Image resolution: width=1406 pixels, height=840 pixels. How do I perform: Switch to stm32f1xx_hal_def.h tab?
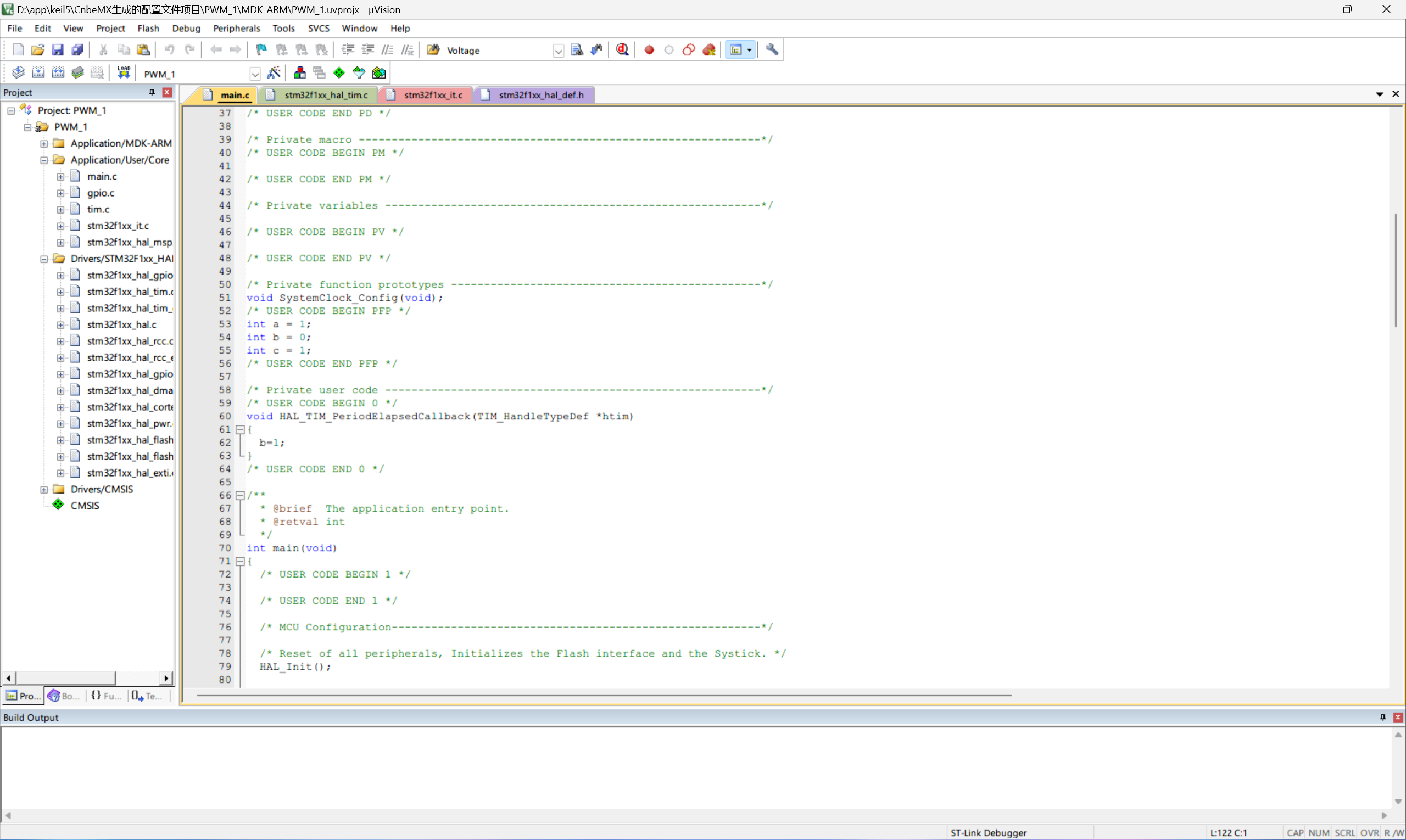coord(534,95)
